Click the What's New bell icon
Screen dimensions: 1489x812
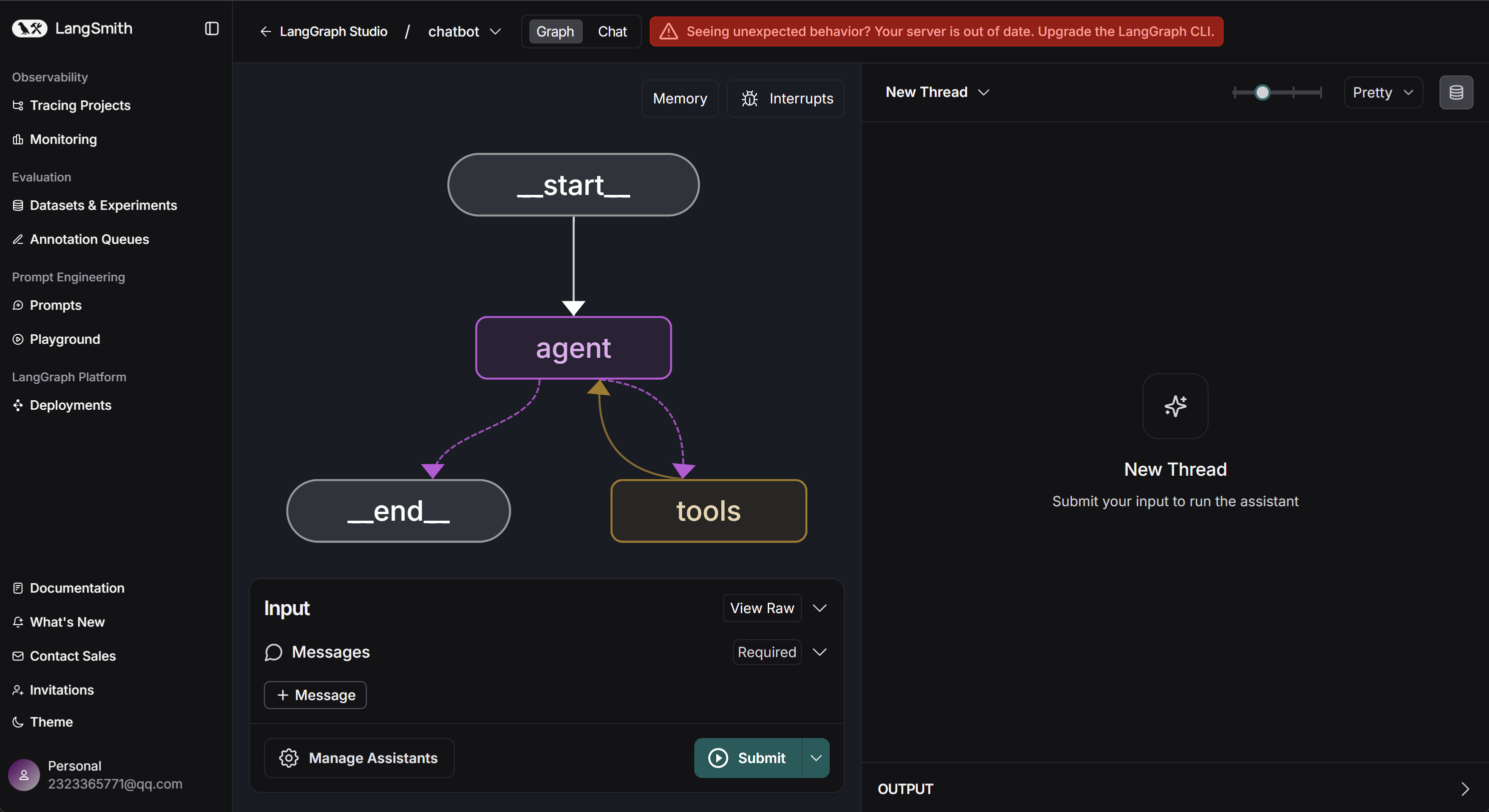[x=18, y=622]
